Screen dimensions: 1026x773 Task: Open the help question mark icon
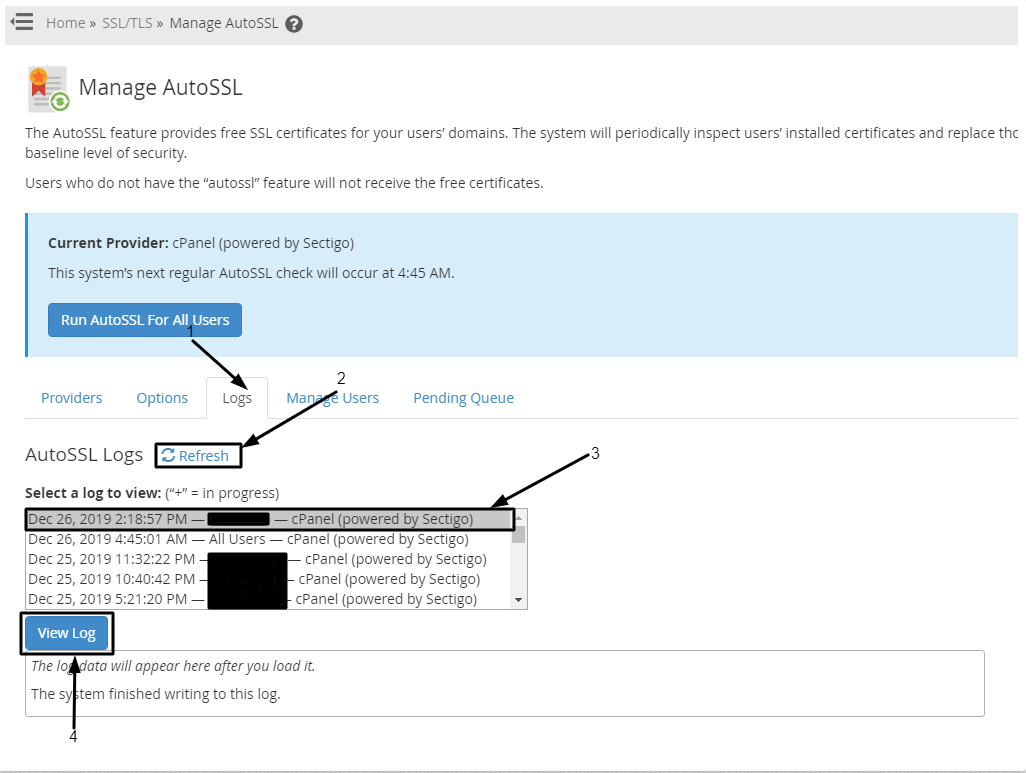[294, 24]
